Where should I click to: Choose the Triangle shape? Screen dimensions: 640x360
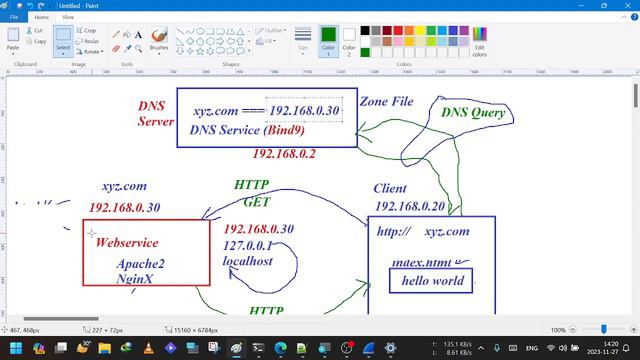(240, 31)
